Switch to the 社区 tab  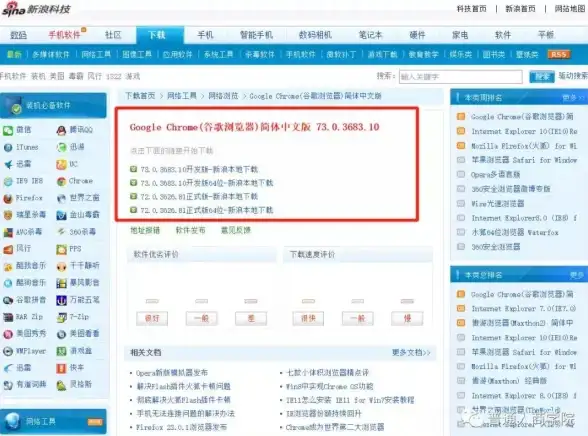(x=113, y=35)
